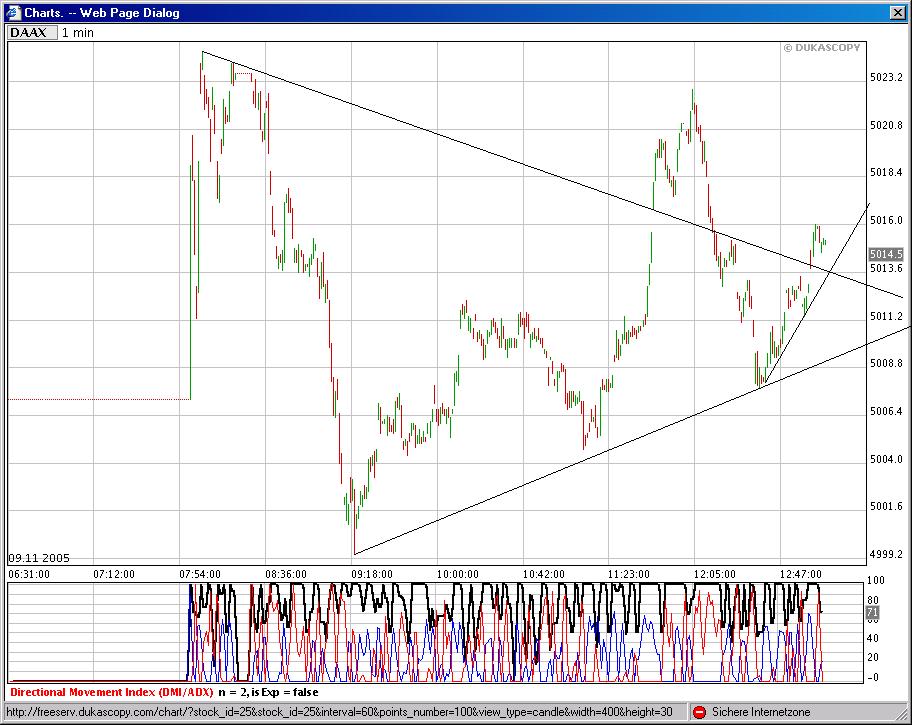Click the Directional Movement Index (DMI/ADX) label
The image size is (912, 725).
click(x=112, y=692)
